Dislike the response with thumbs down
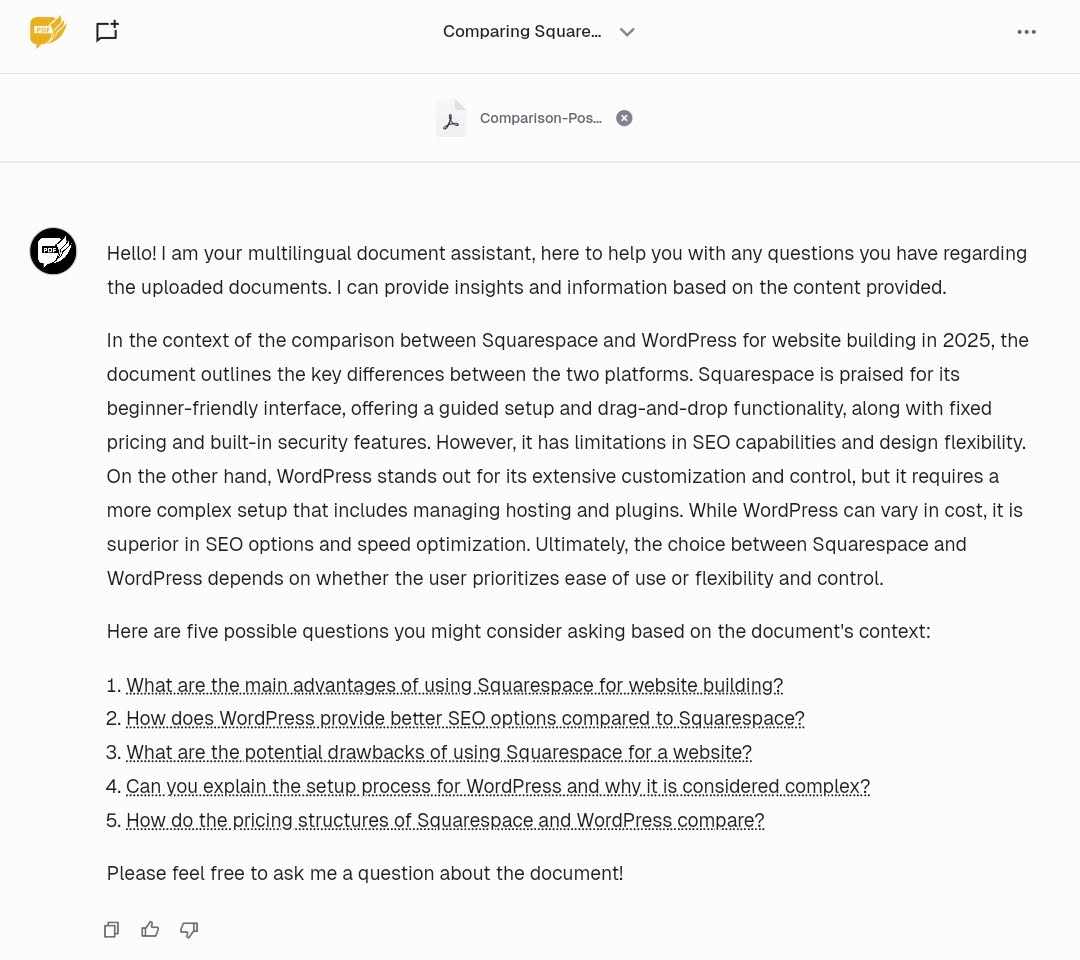The width and height of the screenshot is (1080, 960). click(x=189, y=930)
